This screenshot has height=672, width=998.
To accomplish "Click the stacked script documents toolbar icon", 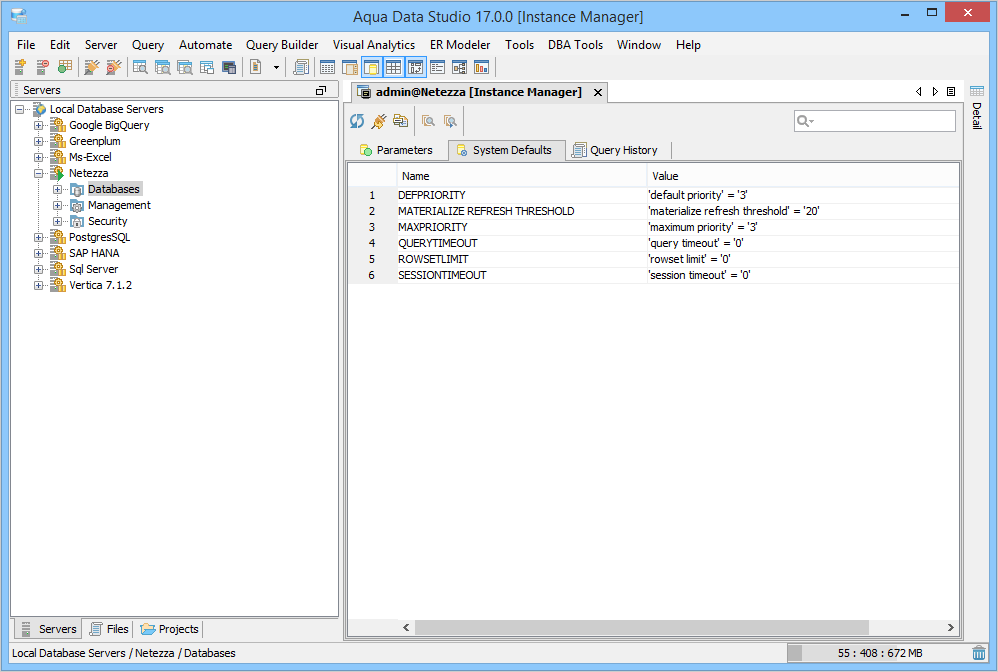I will [301, 67].
